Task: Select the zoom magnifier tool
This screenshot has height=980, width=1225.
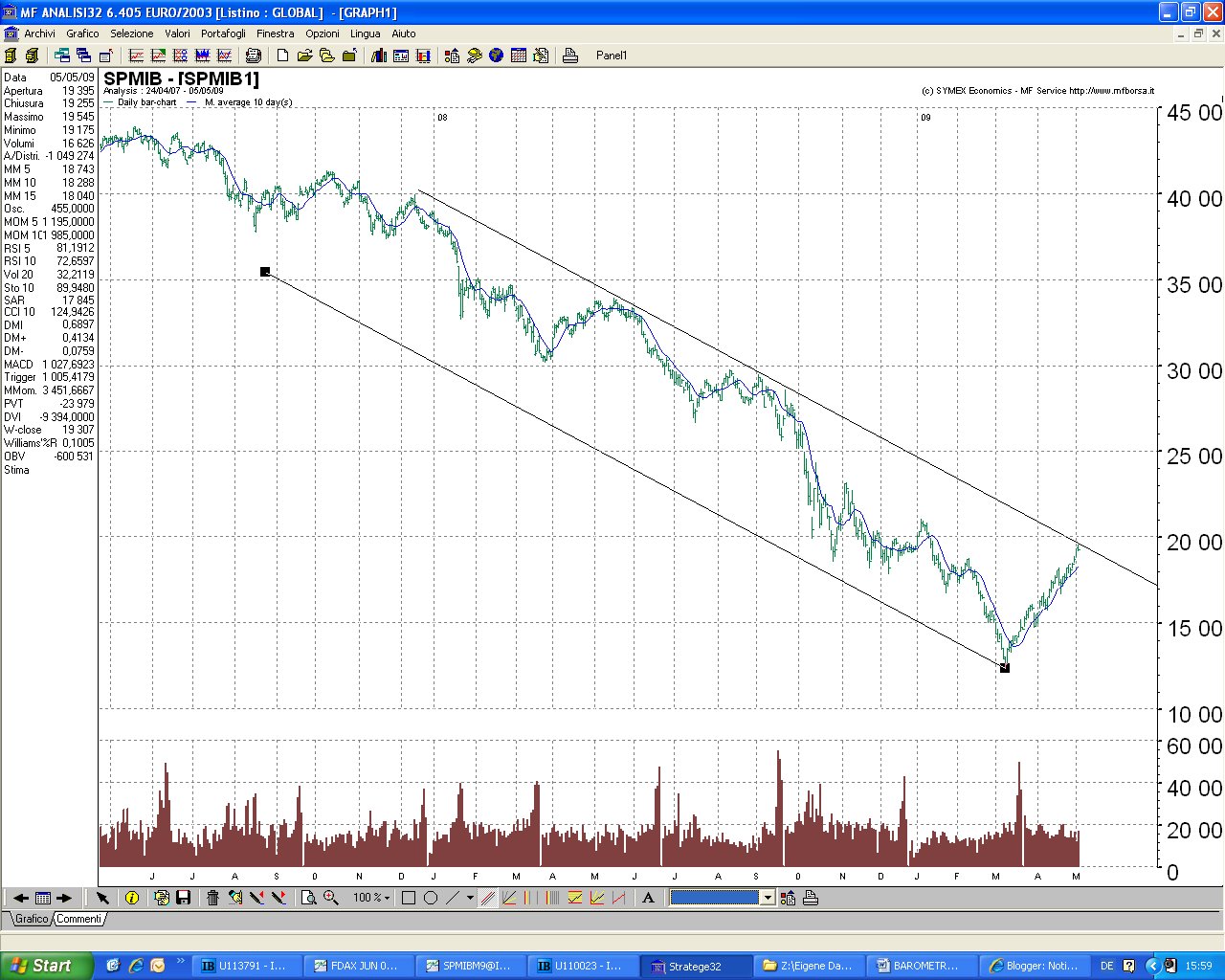Action: click(330, 898)
